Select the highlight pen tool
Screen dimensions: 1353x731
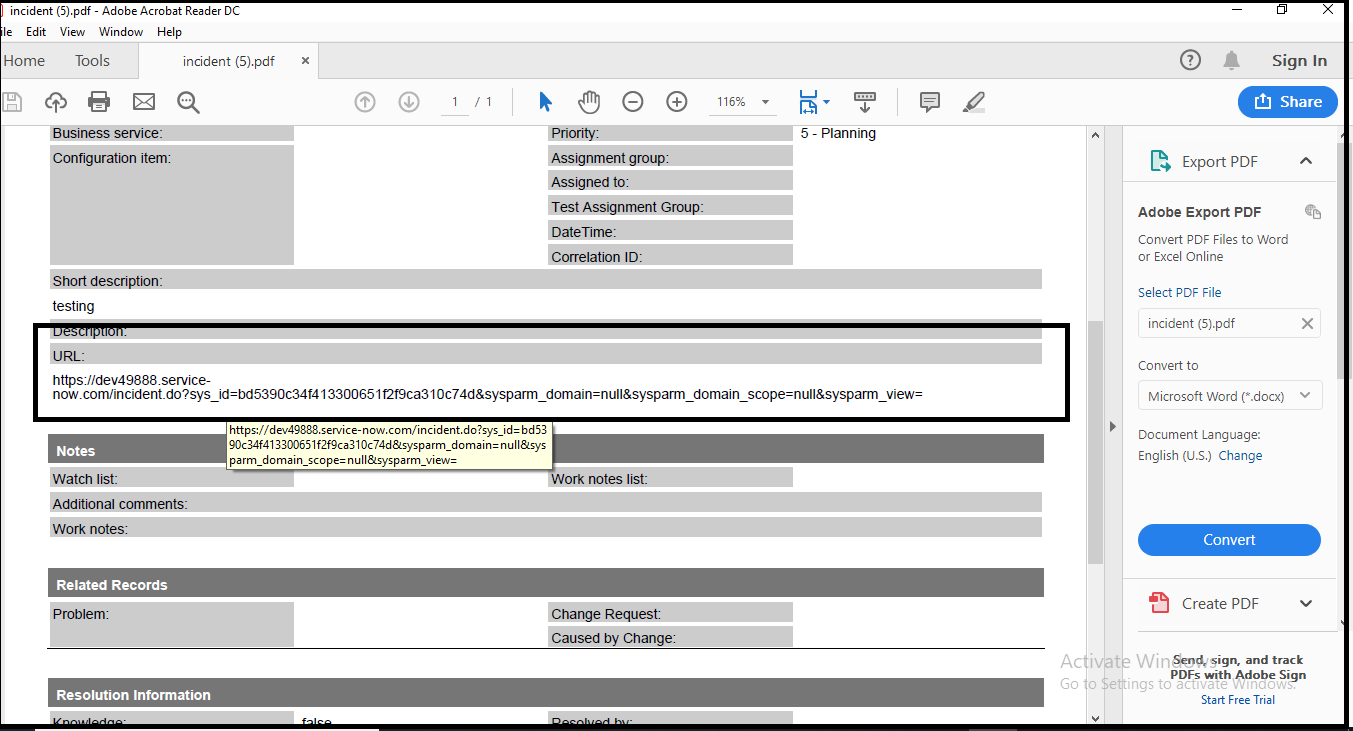coord(974,102)
